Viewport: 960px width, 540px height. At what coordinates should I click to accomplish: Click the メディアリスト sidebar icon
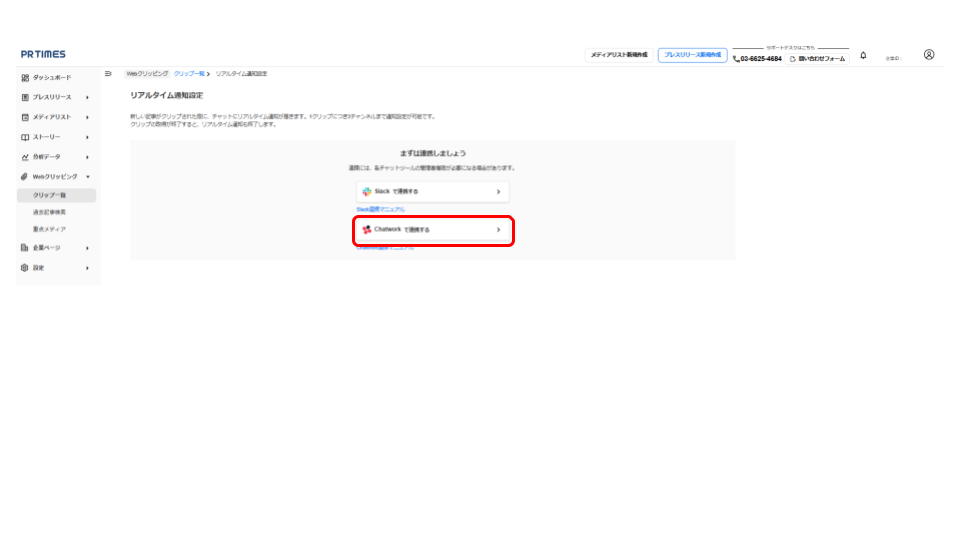click(x=25, y=117)
